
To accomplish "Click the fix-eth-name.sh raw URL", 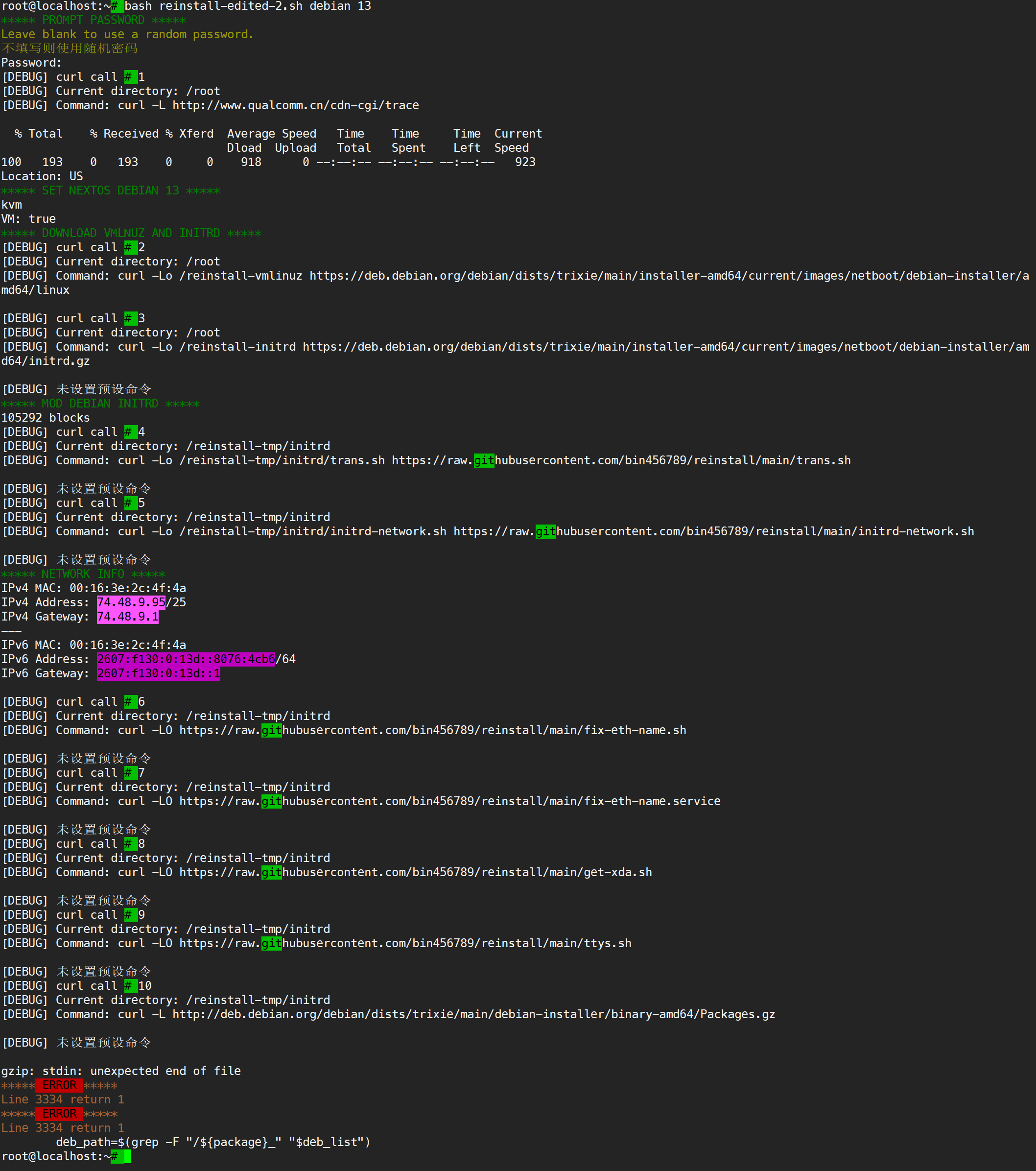I will pos(432,730).
